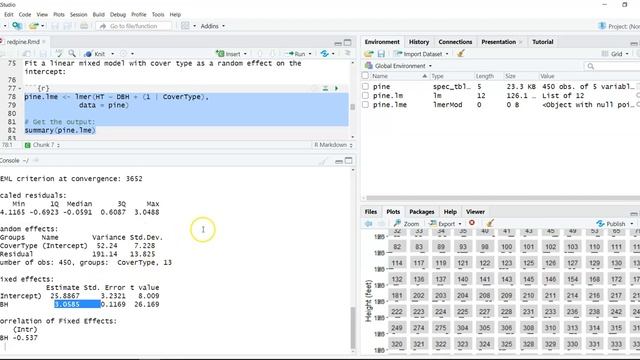Open the Addins dropdown

point(213,26)
